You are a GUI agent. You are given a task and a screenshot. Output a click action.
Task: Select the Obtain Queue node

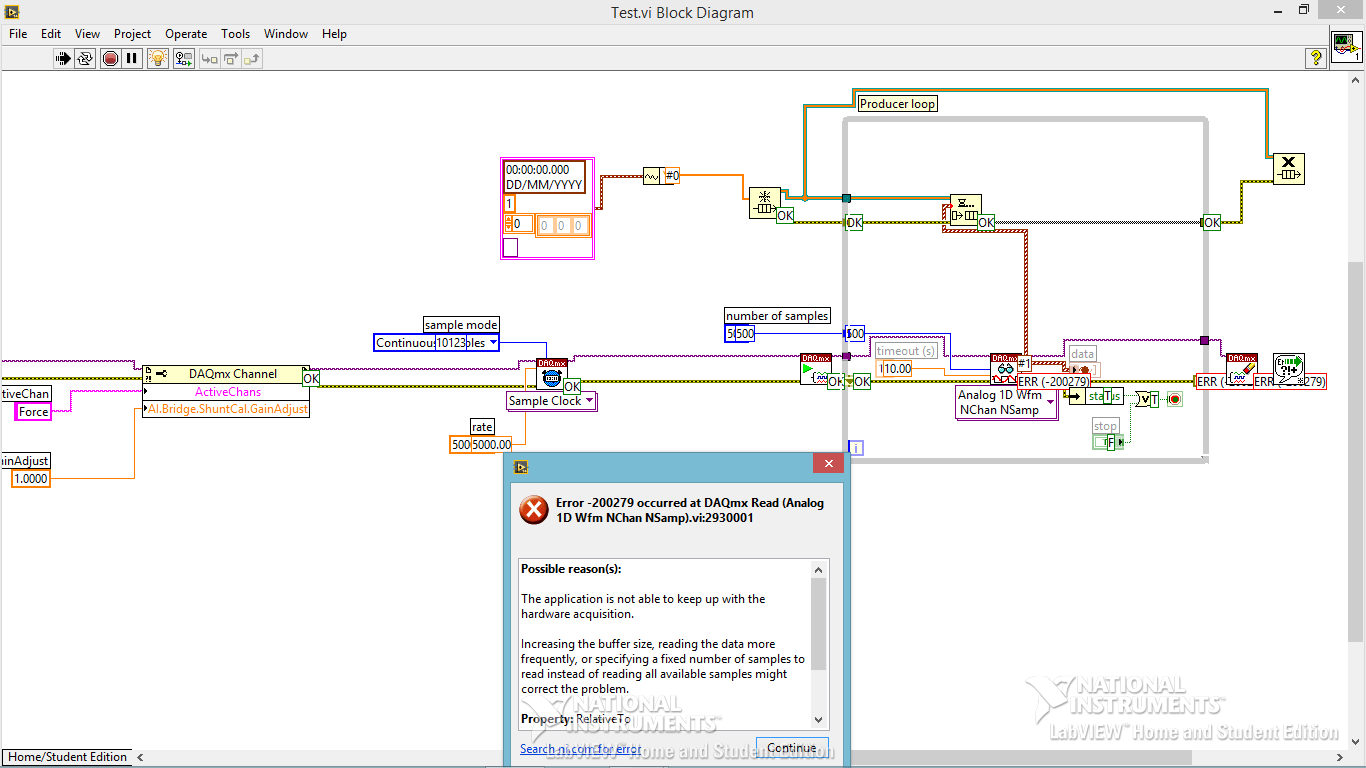point(765,202)
